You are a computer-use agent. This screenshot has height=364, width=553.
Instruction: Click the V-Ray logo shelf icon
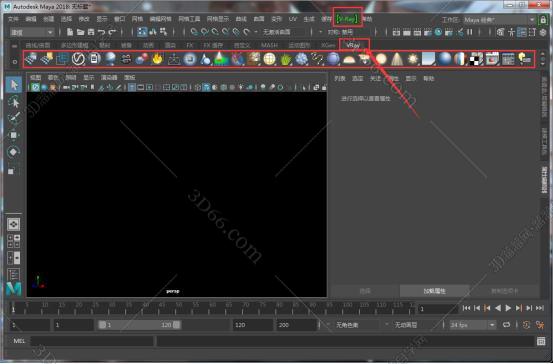click(x=78, y=59)
